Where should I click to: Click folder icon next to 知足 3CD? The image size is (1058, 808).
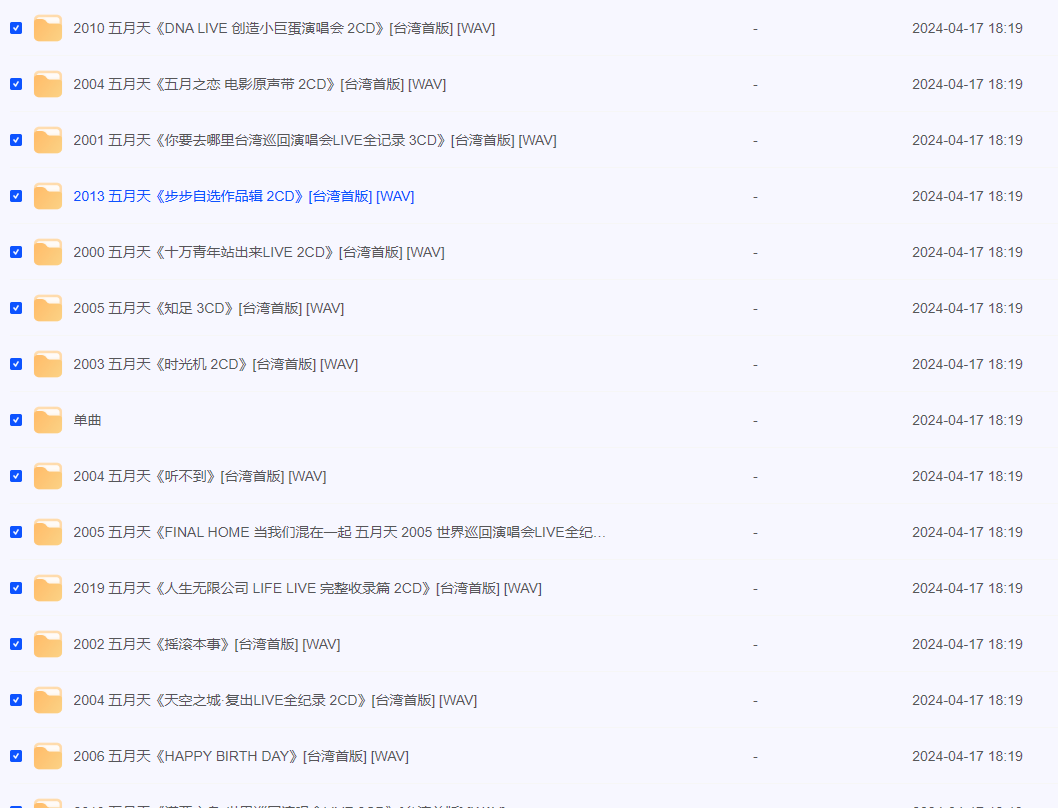tap(48, 309)
